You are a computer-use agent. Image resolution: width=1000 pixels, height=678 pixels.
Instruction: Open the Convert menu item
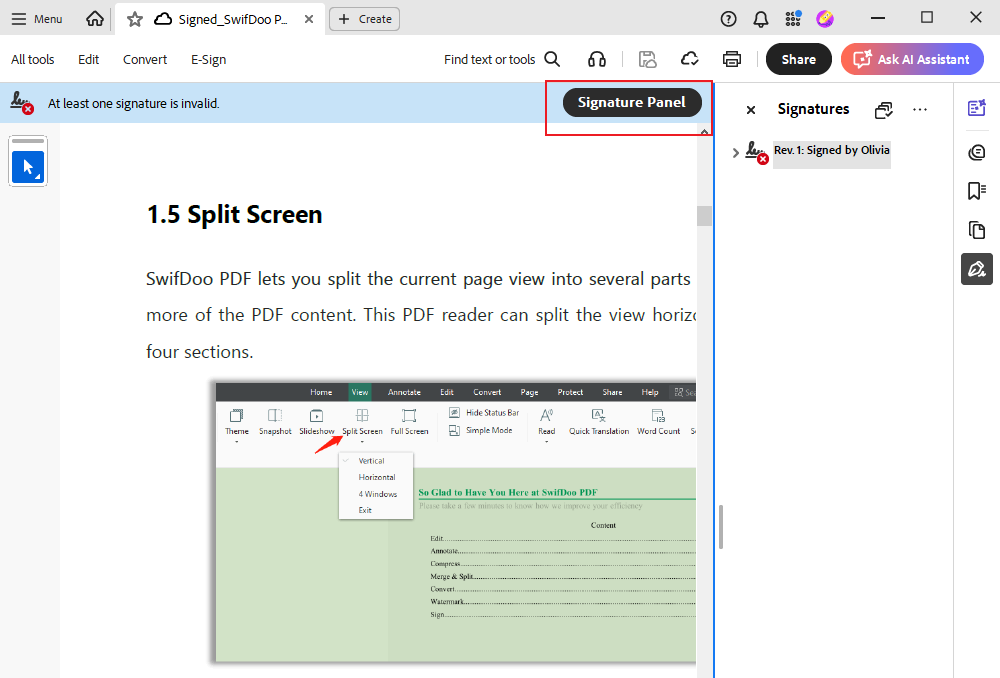coord(145,59)
